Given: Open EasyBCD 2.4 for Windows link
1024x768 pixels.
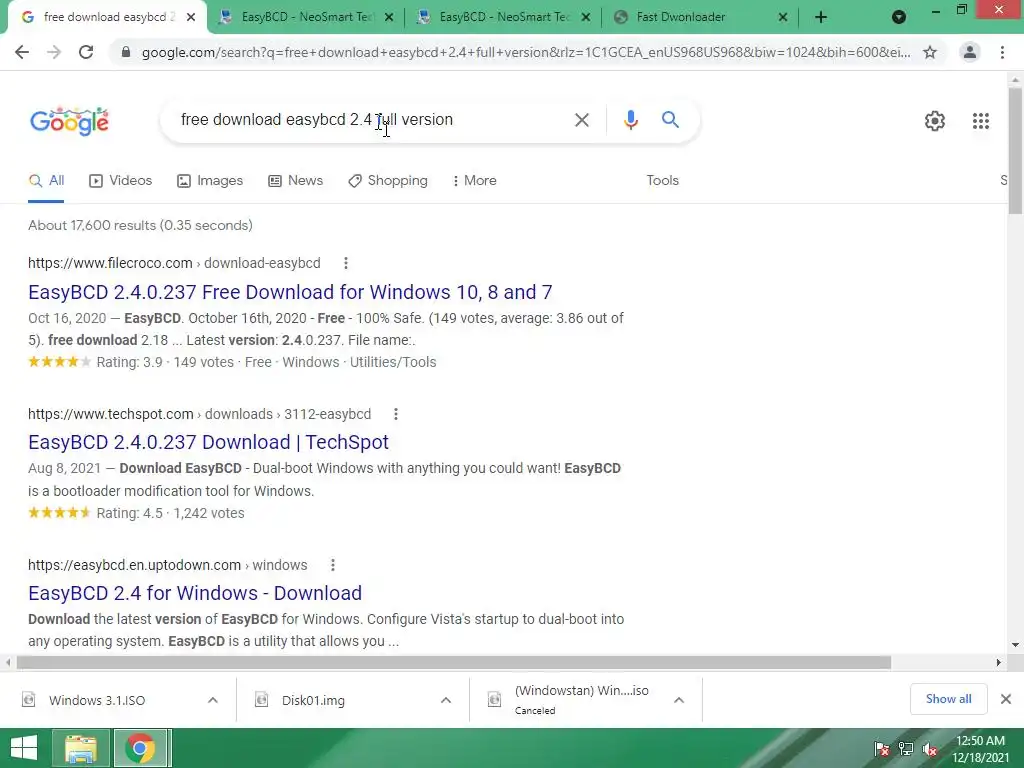Looking at the screenshot, I should 195,593.
